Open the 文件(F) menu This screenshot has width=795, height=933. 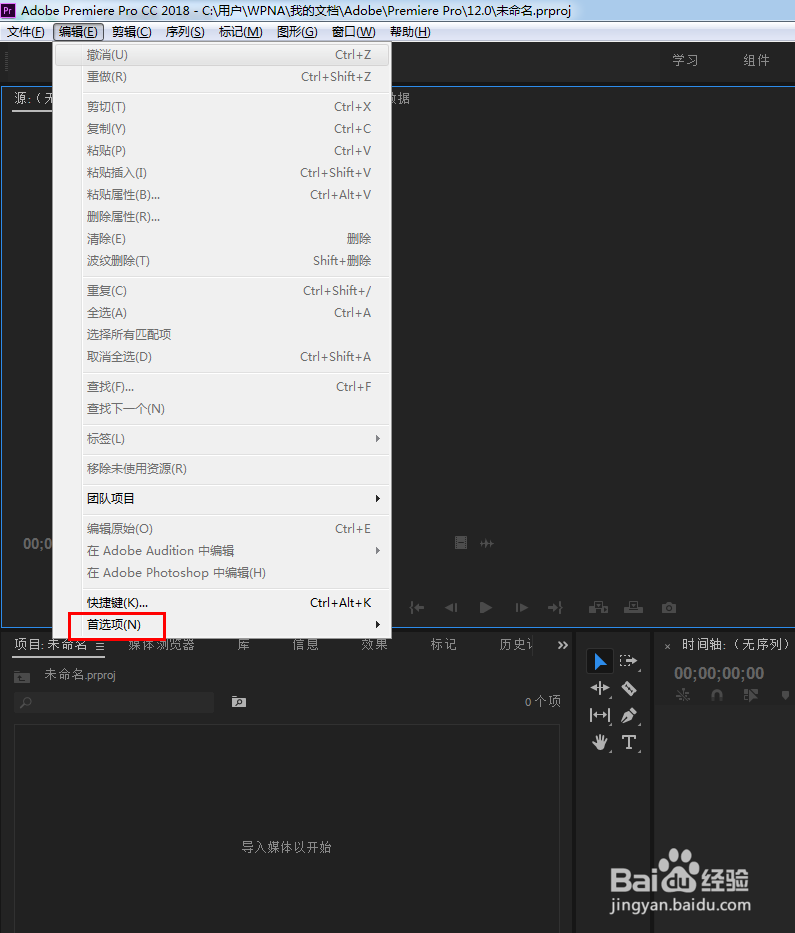point(26,32)
